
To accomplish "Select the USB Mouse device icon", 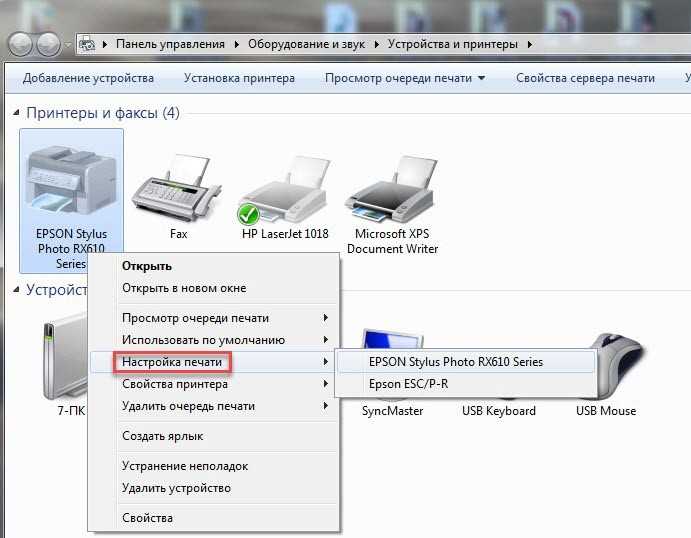I will coord(615,365).
